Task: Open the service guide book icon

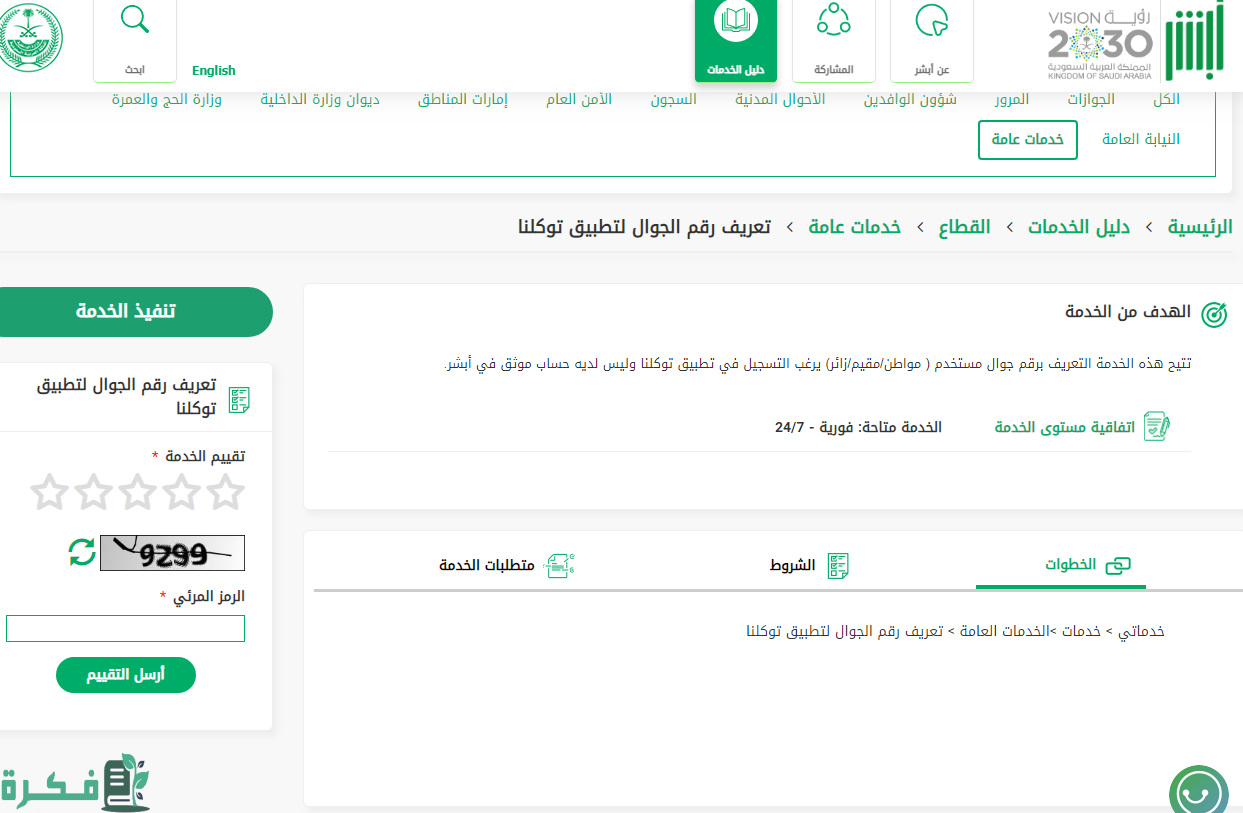Action: point(735,22)
